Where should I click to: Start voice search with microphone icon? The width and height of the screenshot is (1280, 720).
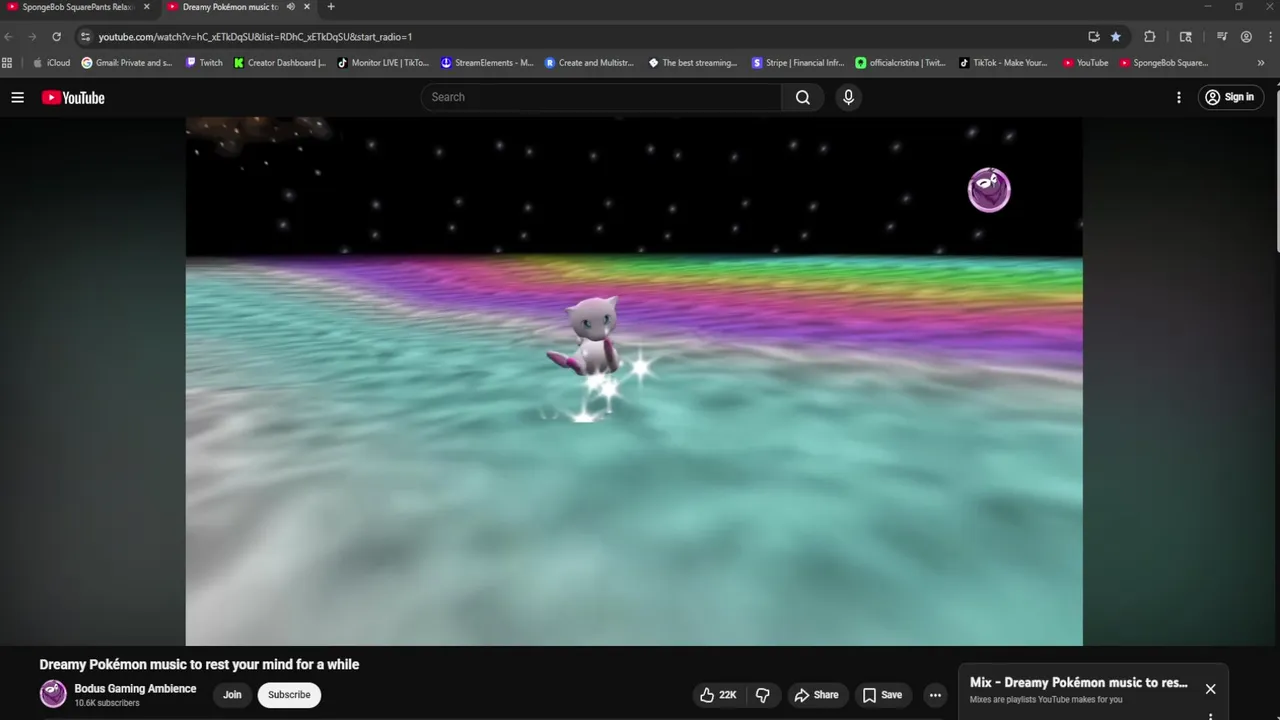click(848, 97)
